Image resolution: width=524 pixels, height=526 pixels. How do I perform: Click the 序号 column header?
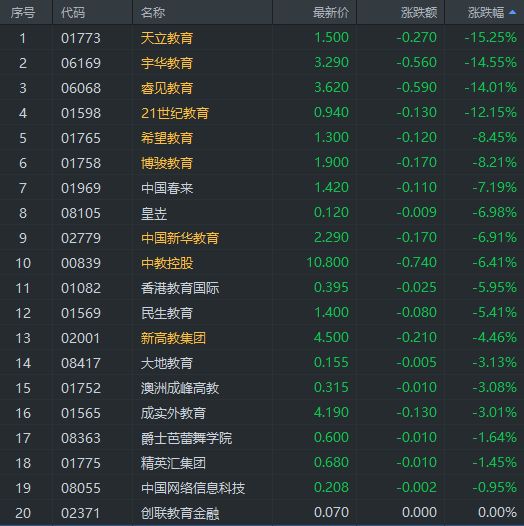23,13
